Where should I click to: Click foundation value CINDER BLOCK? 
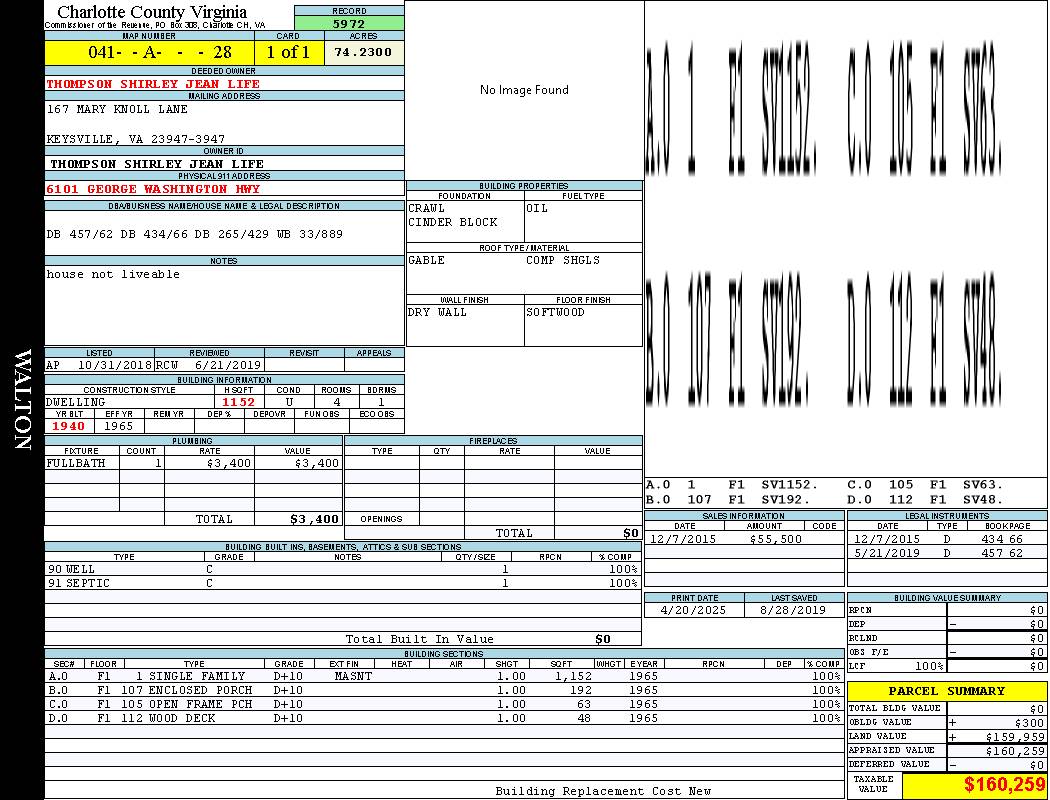tap(453, 222)
